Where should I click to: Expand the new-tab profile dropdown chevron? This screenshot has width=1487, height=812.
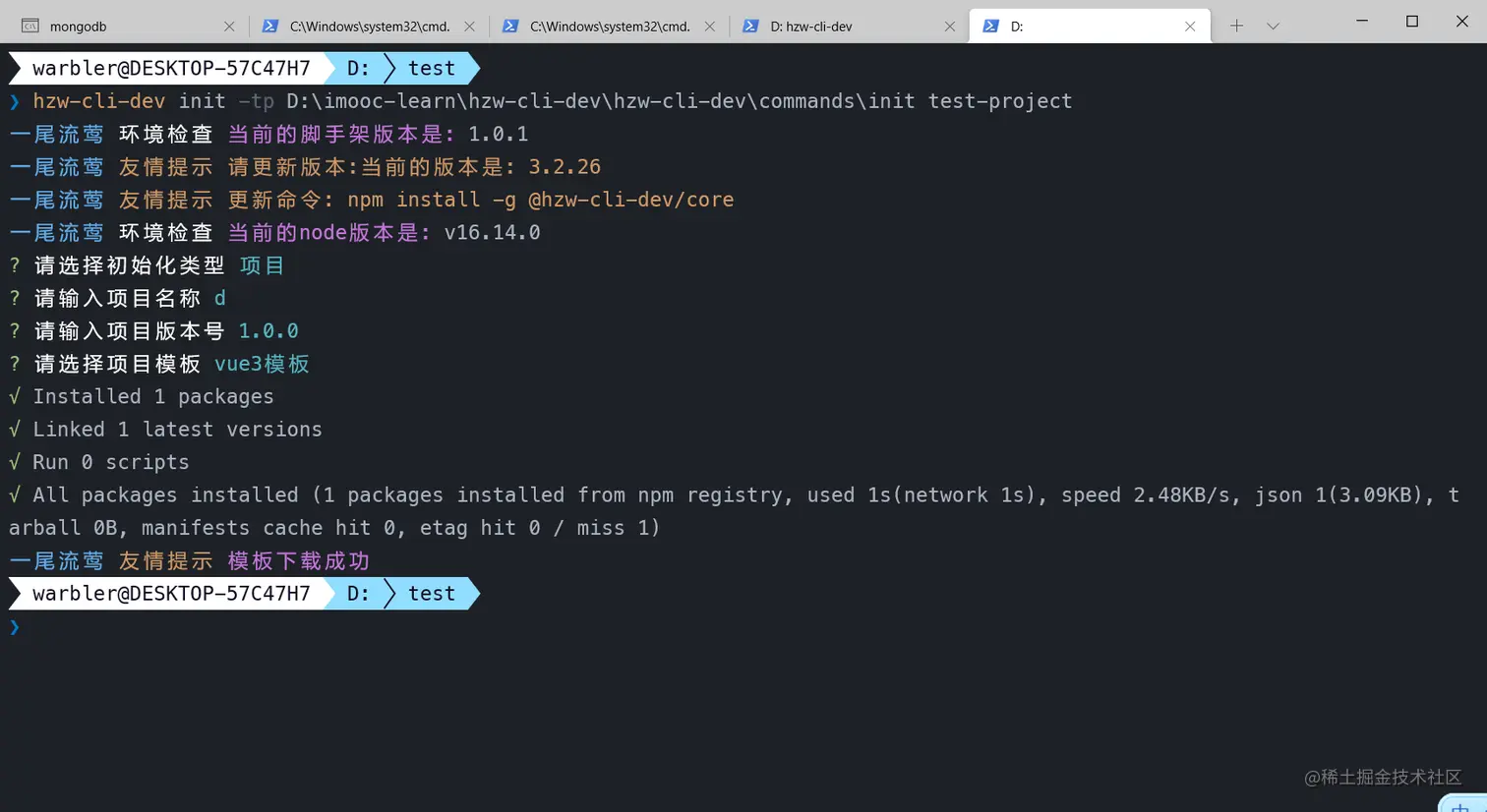coord(1273,27)
